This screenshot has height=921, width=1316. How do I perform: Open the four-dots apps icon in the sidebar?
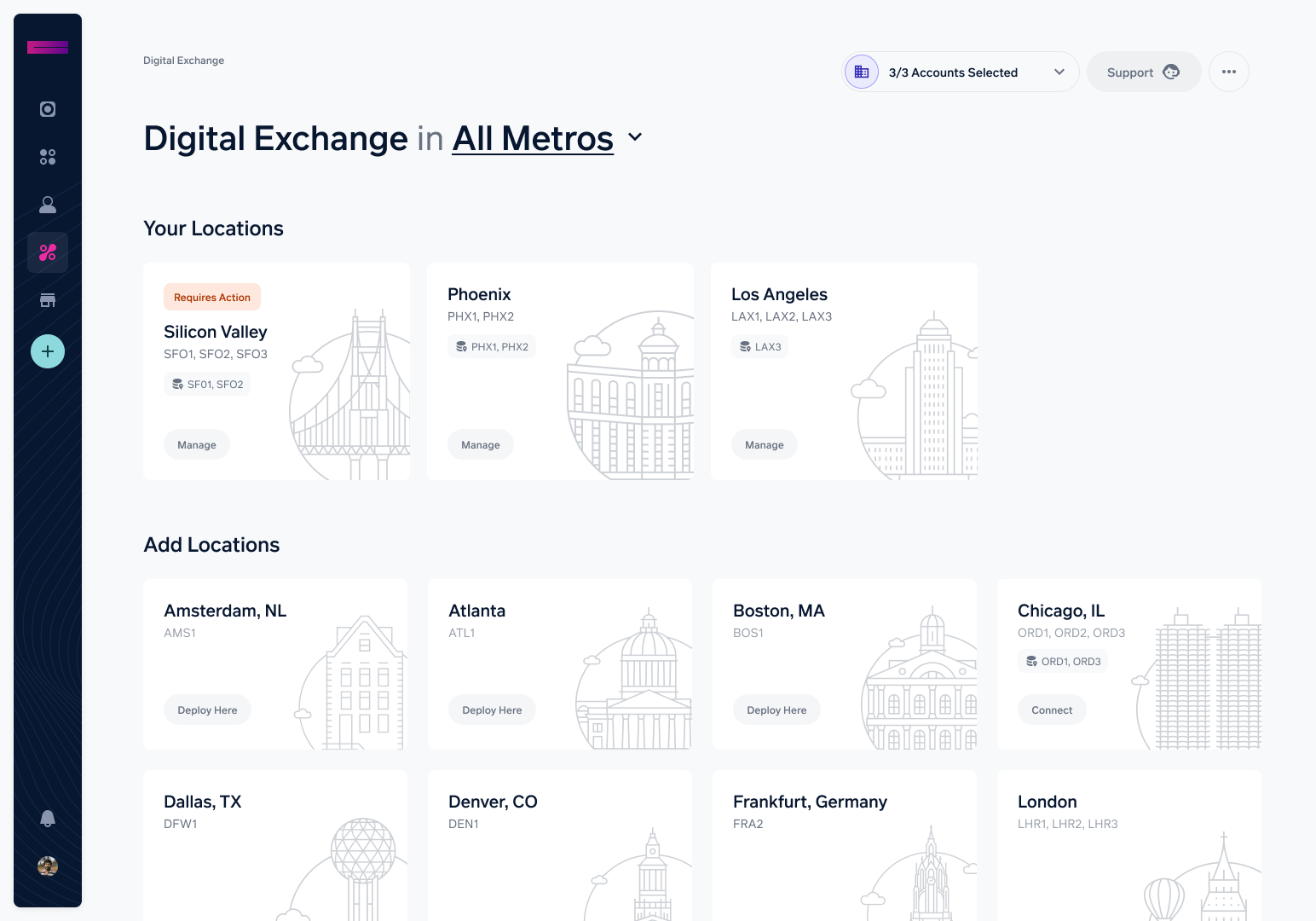[x=48, y=157]
